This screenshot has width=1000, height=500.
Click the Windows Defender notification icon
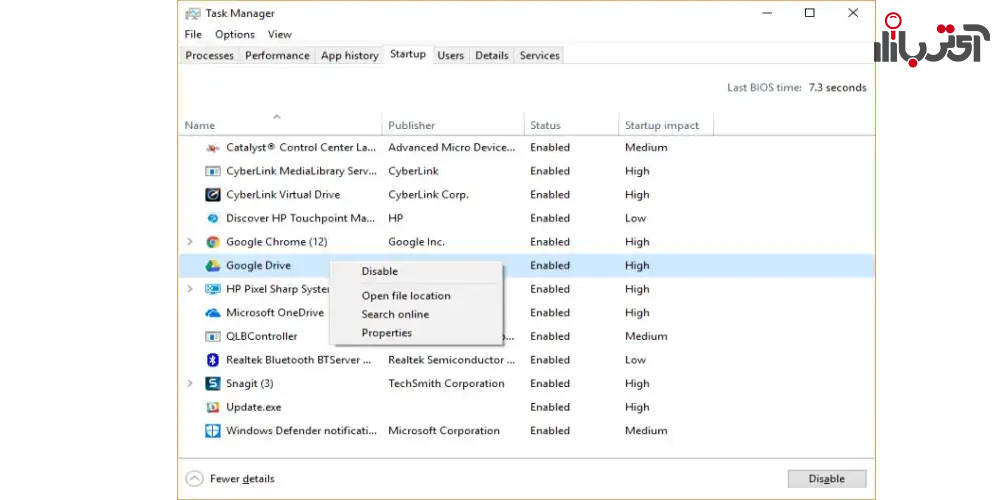(x=212, y=431)
